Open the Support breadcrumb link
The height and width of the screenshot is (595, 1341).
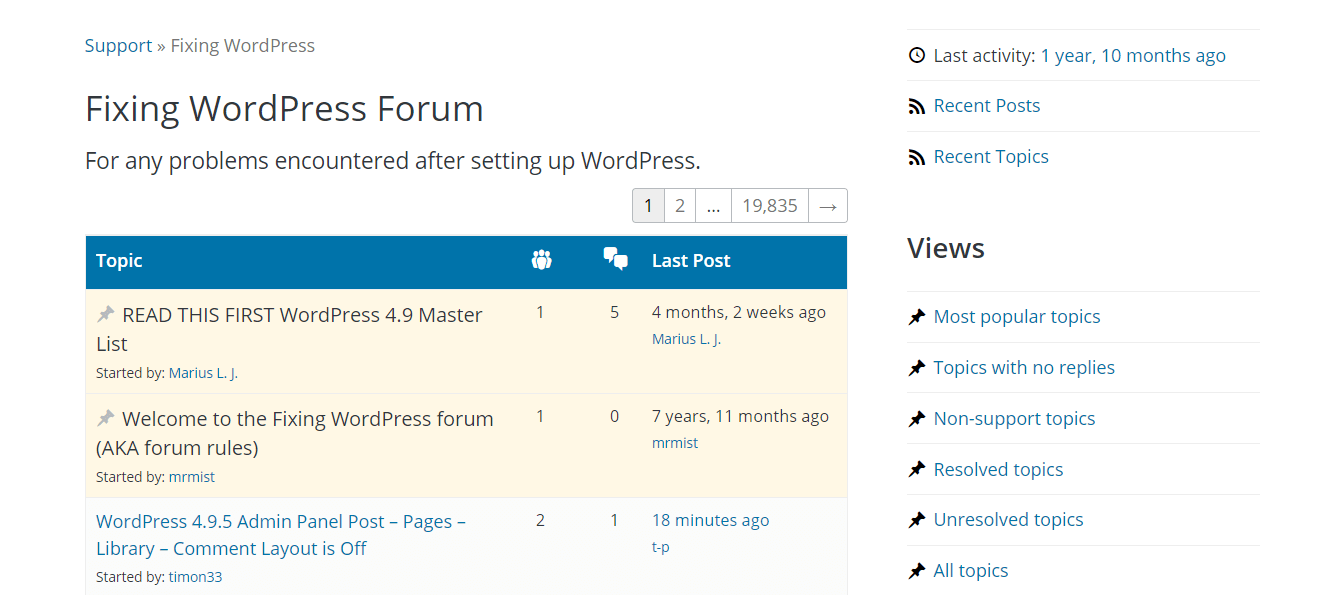click(x=118, y=45)
